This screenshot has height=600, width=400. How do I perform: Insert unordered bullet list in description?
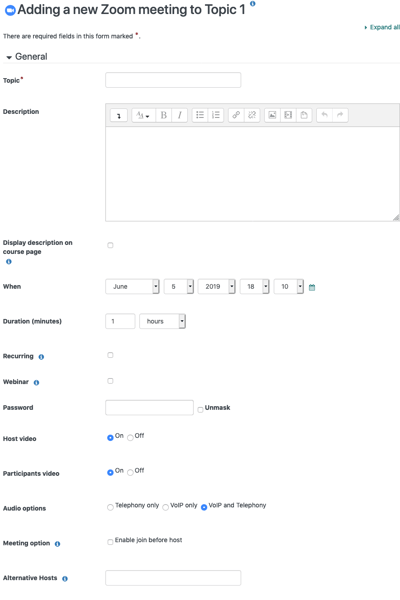200,115
